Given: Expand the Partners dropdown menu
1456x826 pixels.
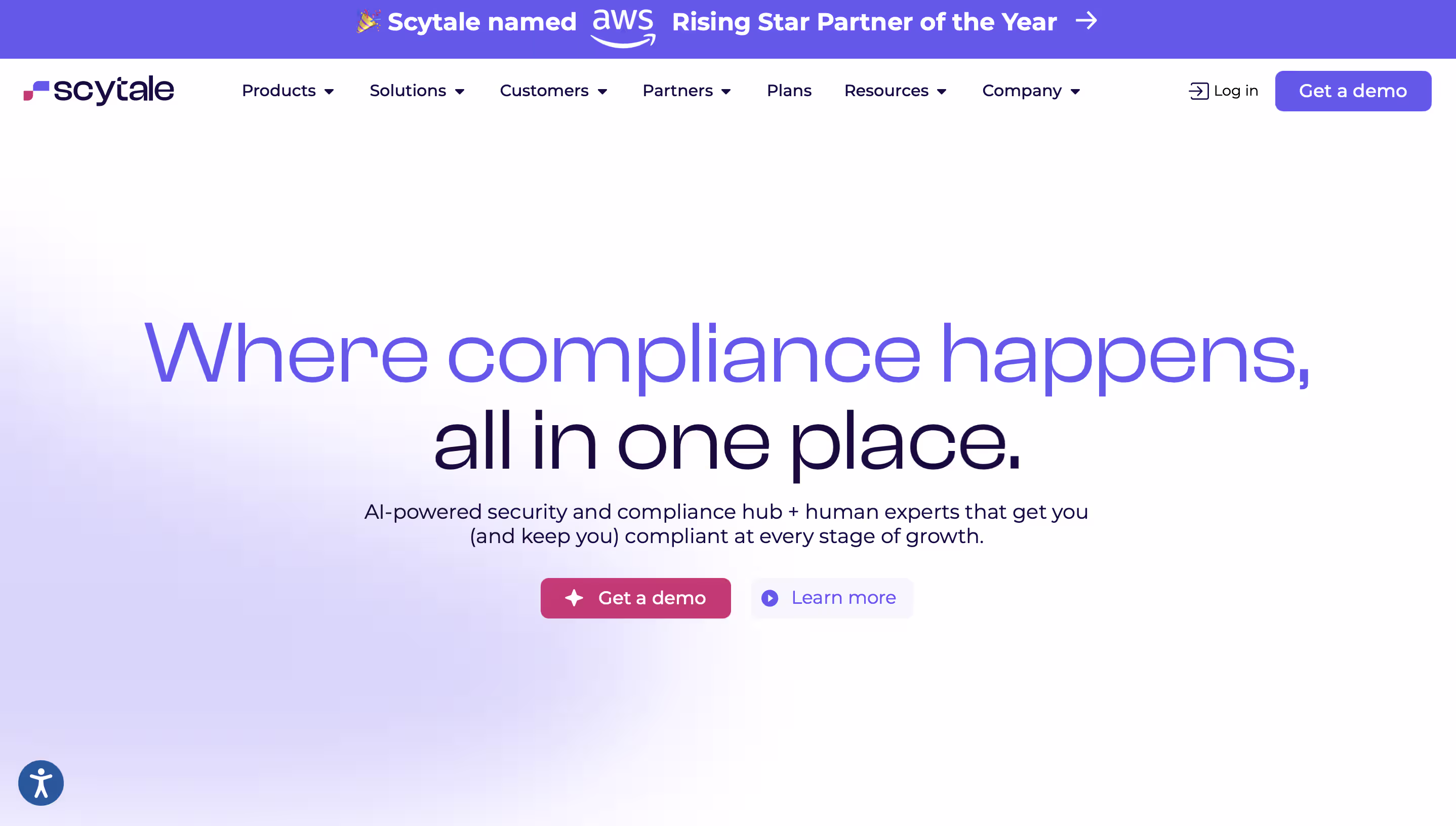Looking at the screenshot, I should tap(686, 91).
